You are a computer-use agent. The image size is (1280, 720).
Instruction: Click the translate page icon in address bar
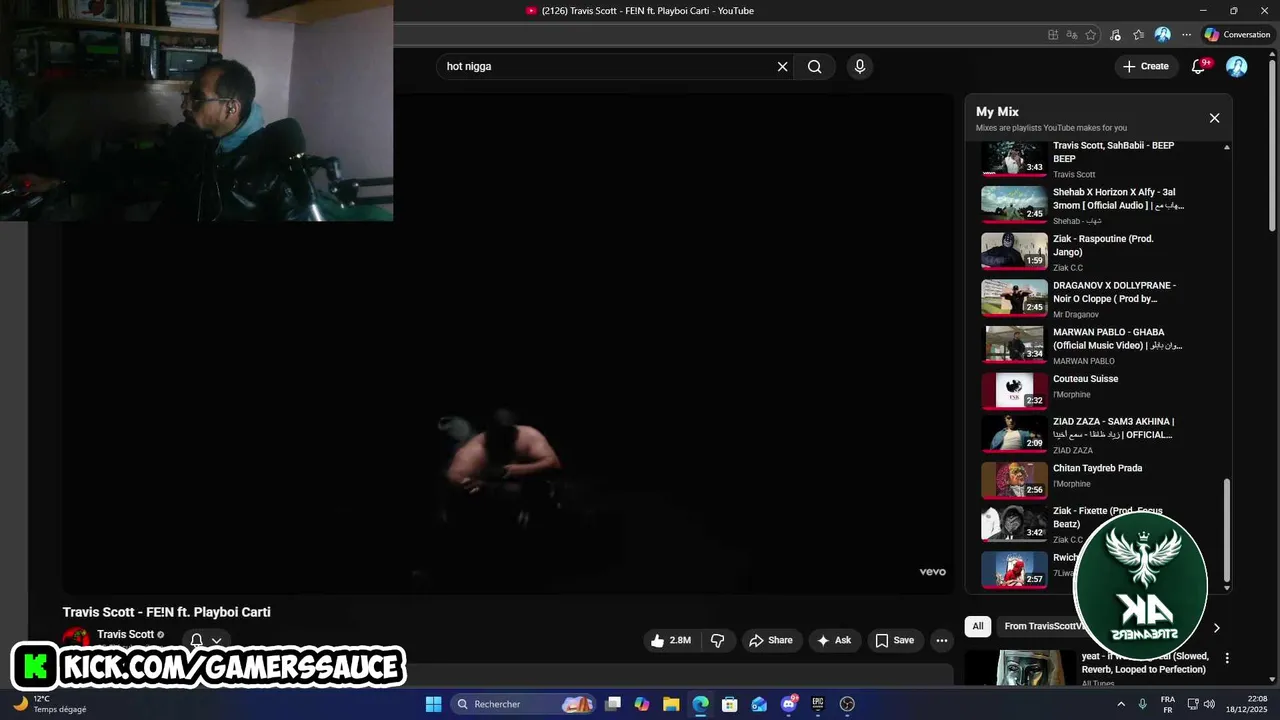pyautogui.click(x=1072, y=35)
